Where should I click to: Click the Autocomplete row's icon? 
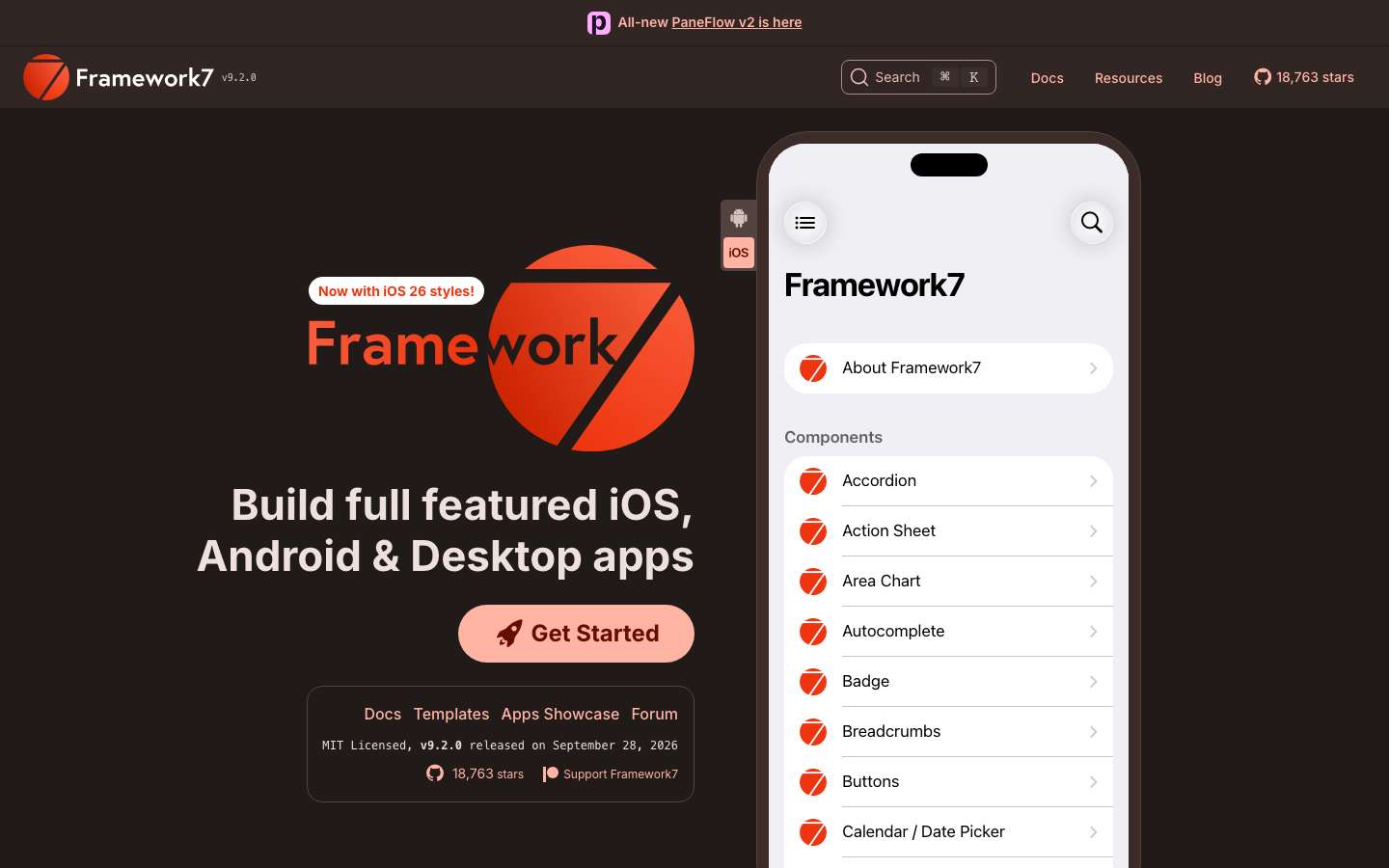(x=813, y=632)
